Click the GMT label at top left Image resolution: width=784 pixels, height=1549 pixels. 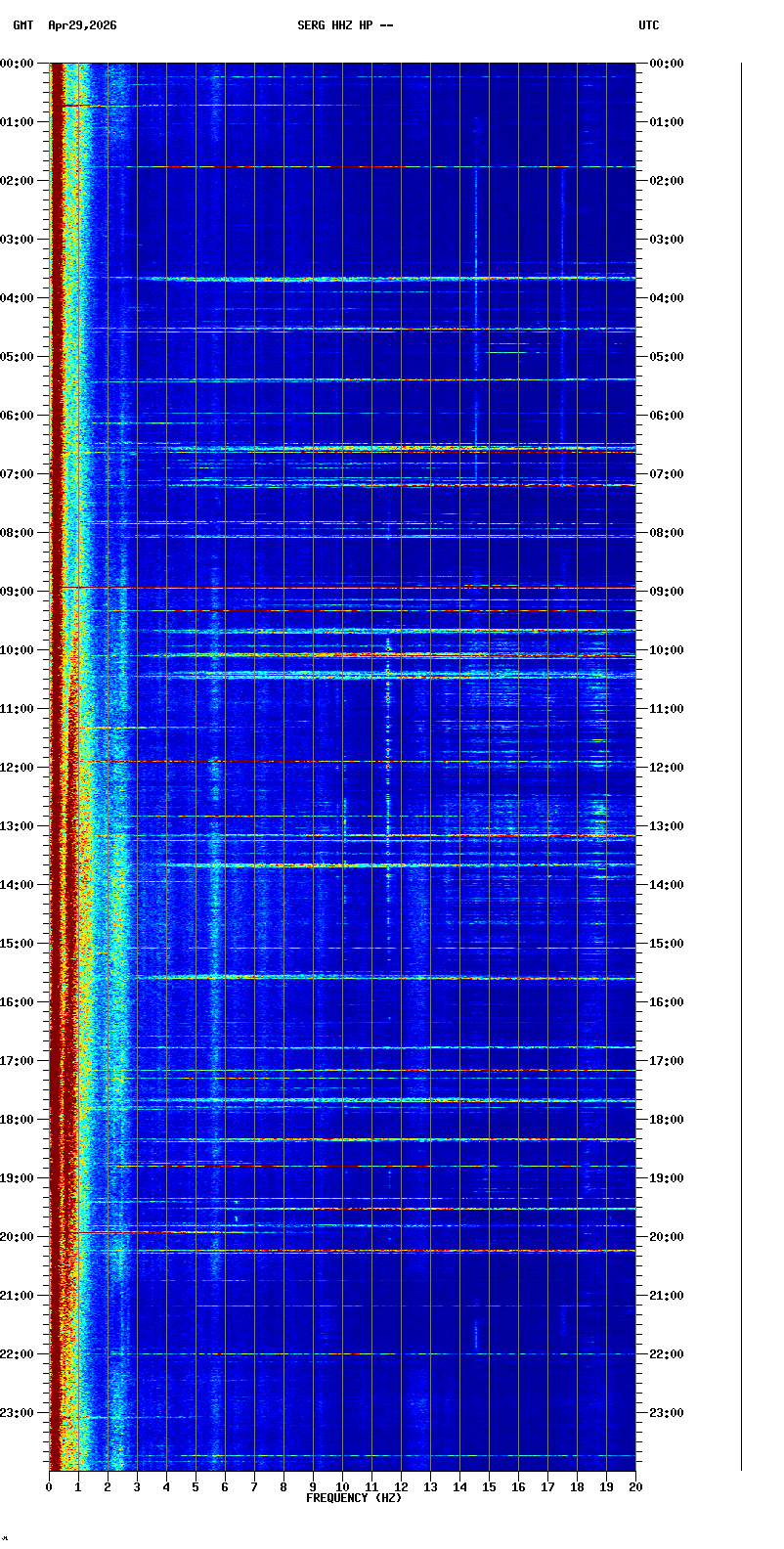(x=22, y=25)
